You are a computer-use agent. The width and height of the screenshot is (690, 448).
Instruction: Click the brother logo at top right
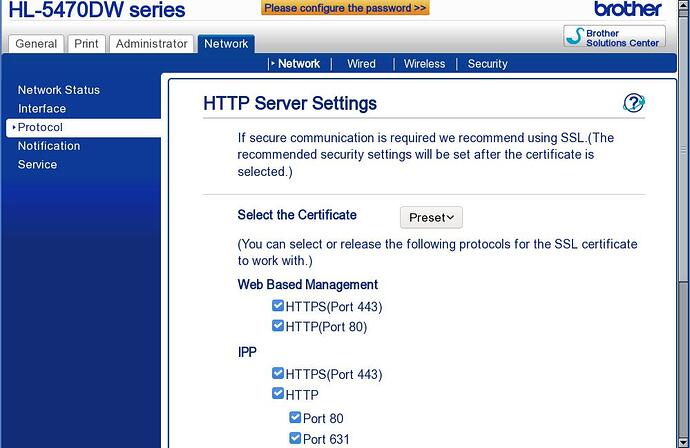pyautogui.click(x=628, y=9)
